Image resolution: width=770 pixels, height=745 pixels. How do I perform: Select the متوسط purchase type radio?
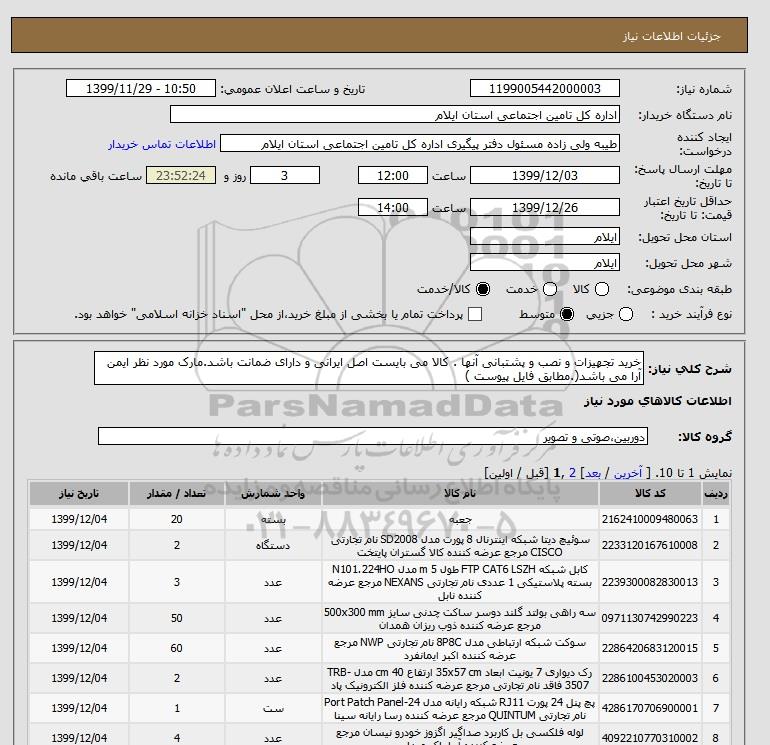point(567,314)
